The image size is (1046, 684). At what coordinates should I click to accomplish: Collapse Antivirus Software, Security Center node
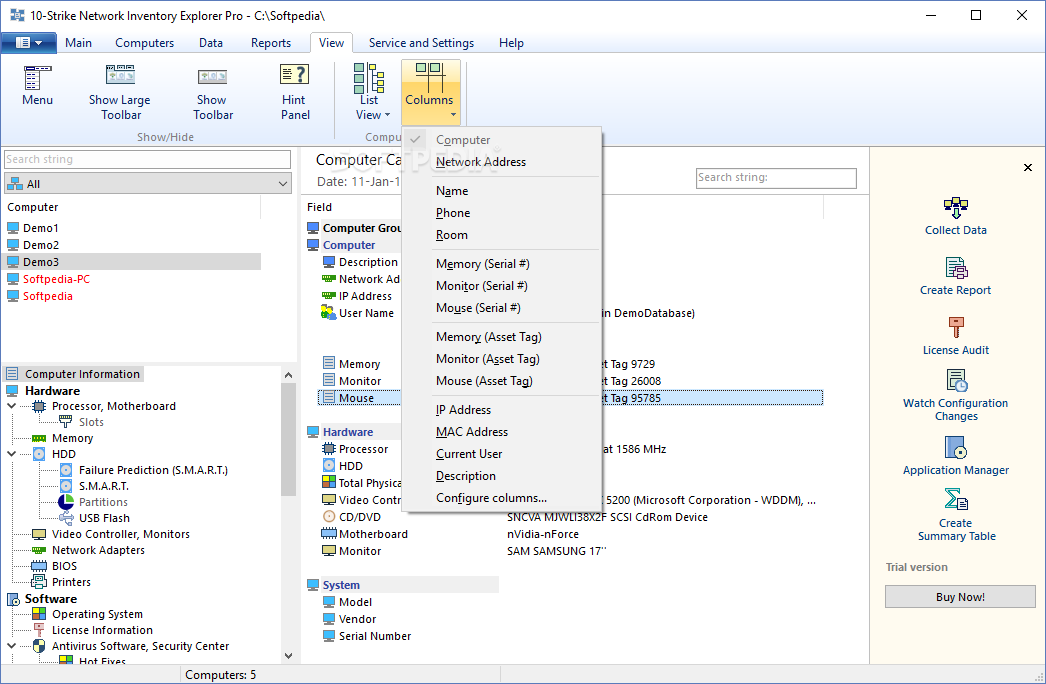point(12,646)
